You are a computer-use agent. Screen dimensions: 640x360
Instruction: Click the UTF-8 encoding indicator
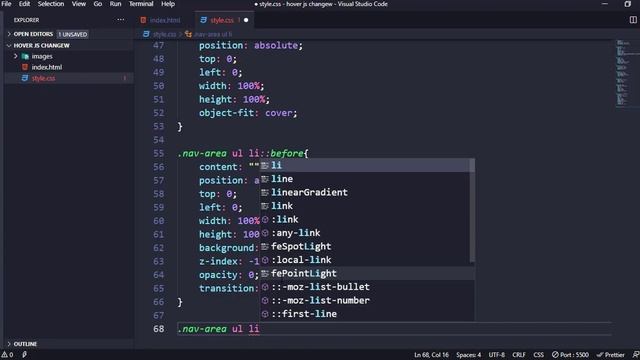pos(496,355)
